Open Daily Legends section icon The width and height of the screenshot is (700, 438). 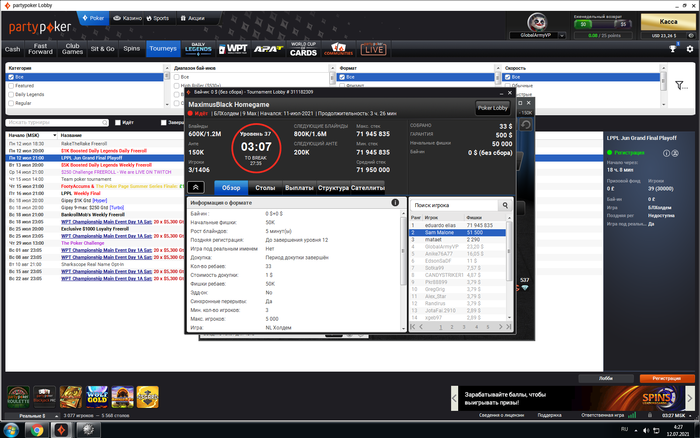(x=198, y=49)
